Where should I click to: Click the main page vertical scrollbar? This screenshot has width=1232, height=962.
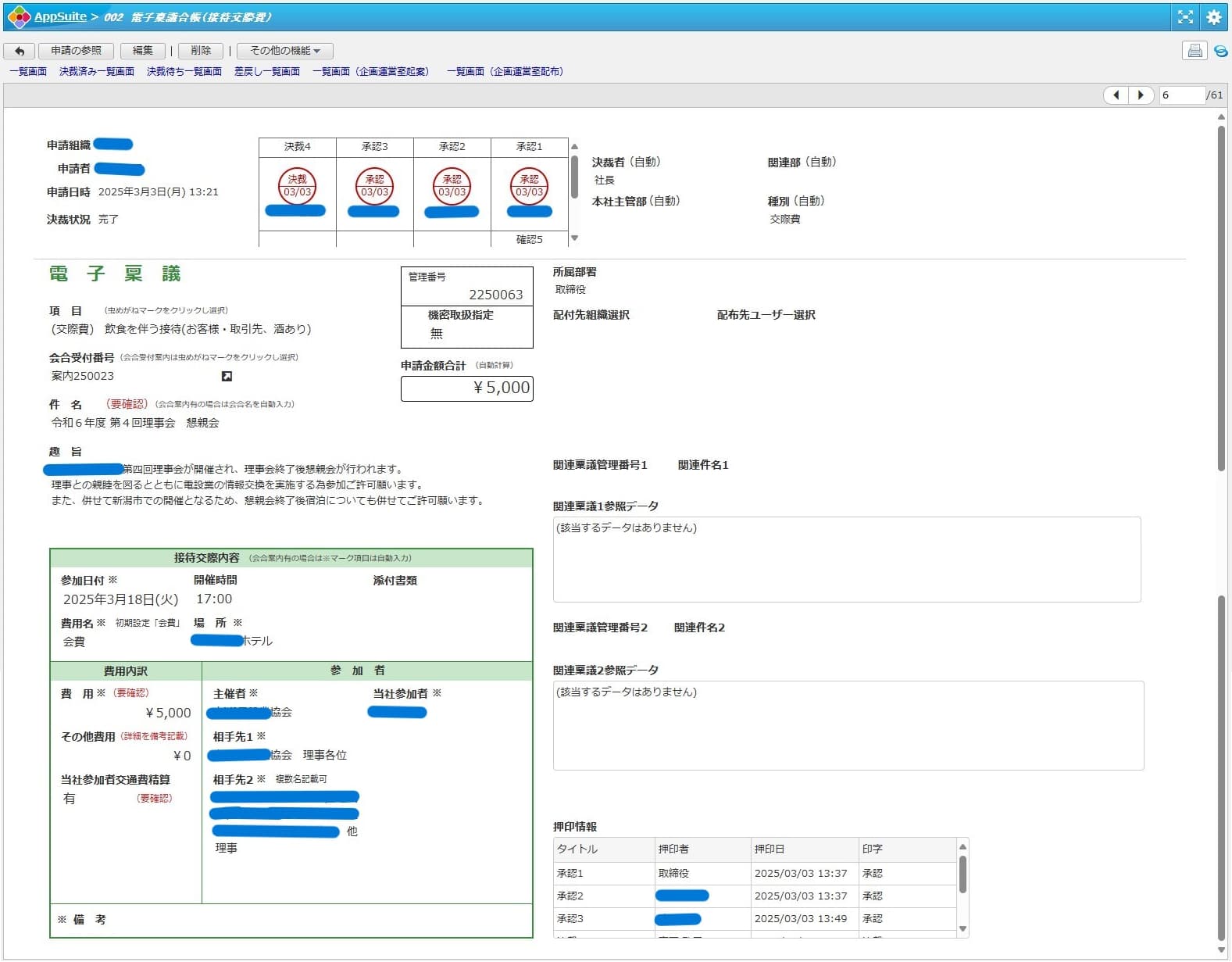(x=1221, y=297)
